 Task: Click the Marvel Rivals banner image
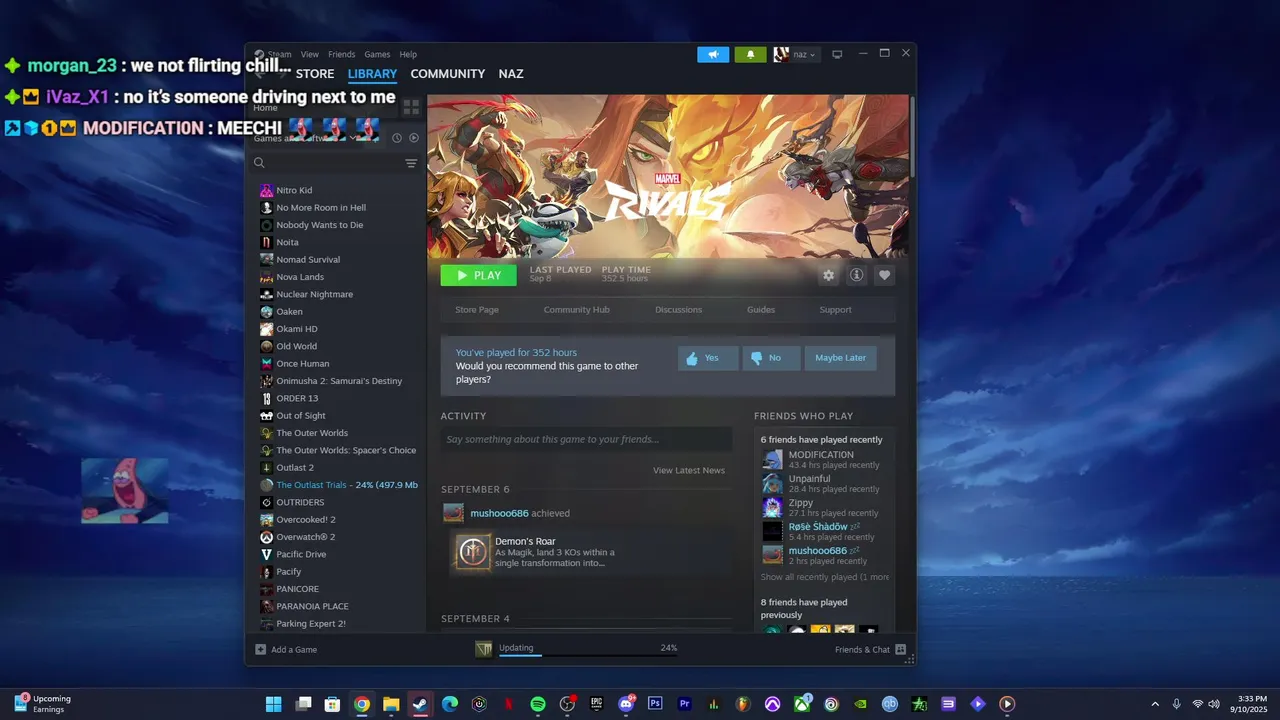(668, 176)
